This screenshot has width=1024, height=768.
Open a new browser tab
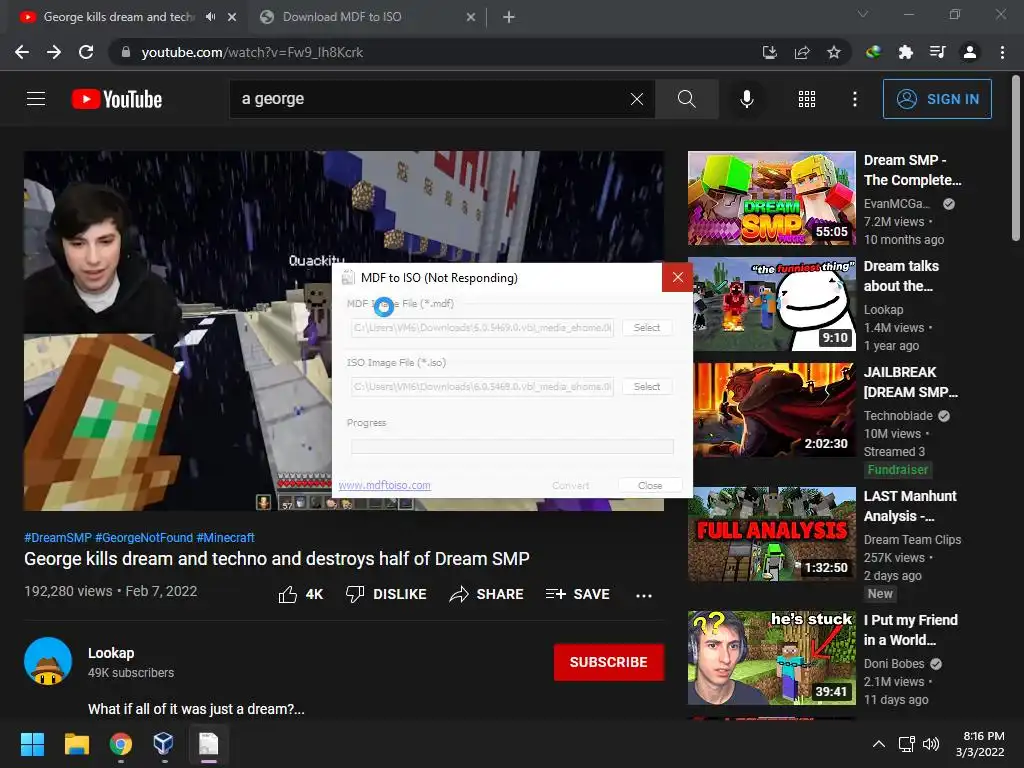[x=509, y=17]
